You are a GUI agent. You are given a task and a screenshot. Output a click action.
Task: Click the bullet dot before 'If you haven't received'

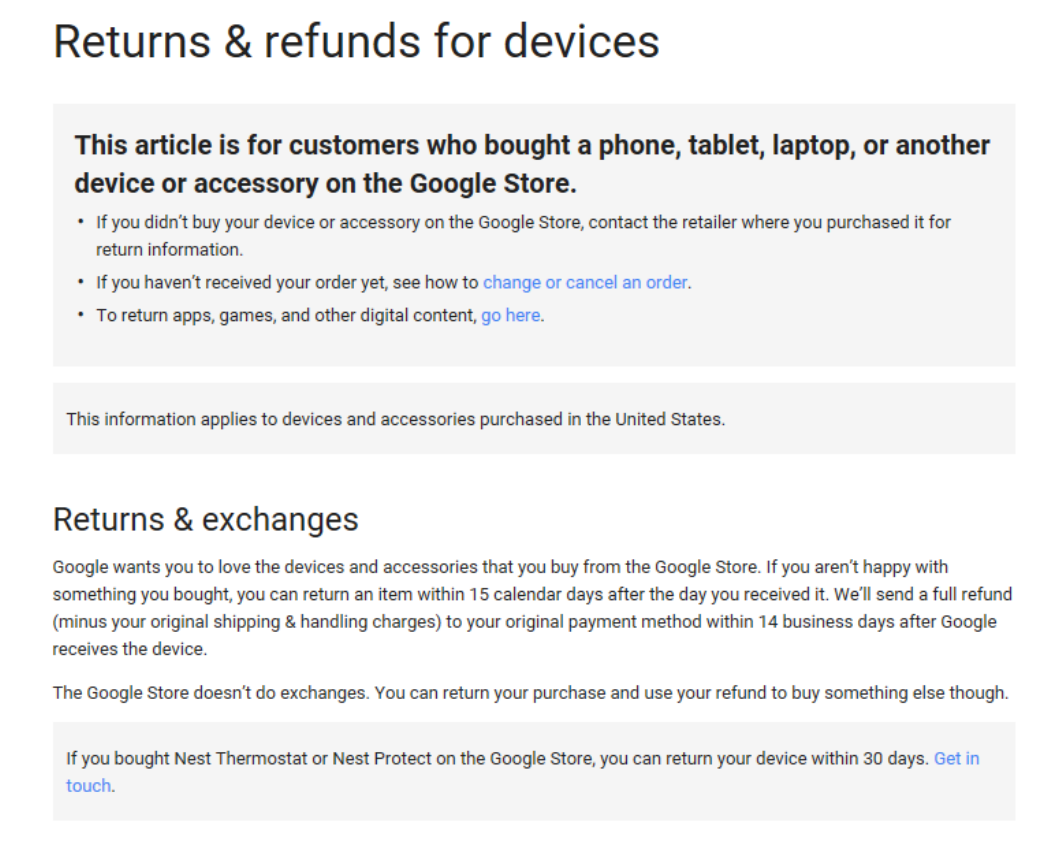coord(81,281)
